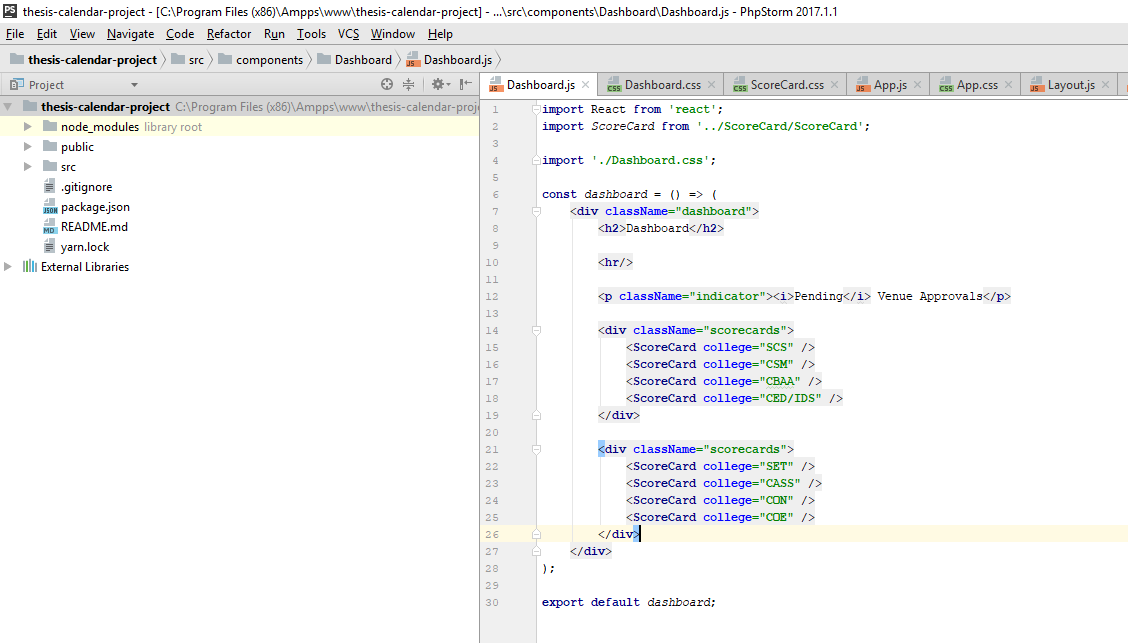Expand the node_modules folder

point(27,127)
